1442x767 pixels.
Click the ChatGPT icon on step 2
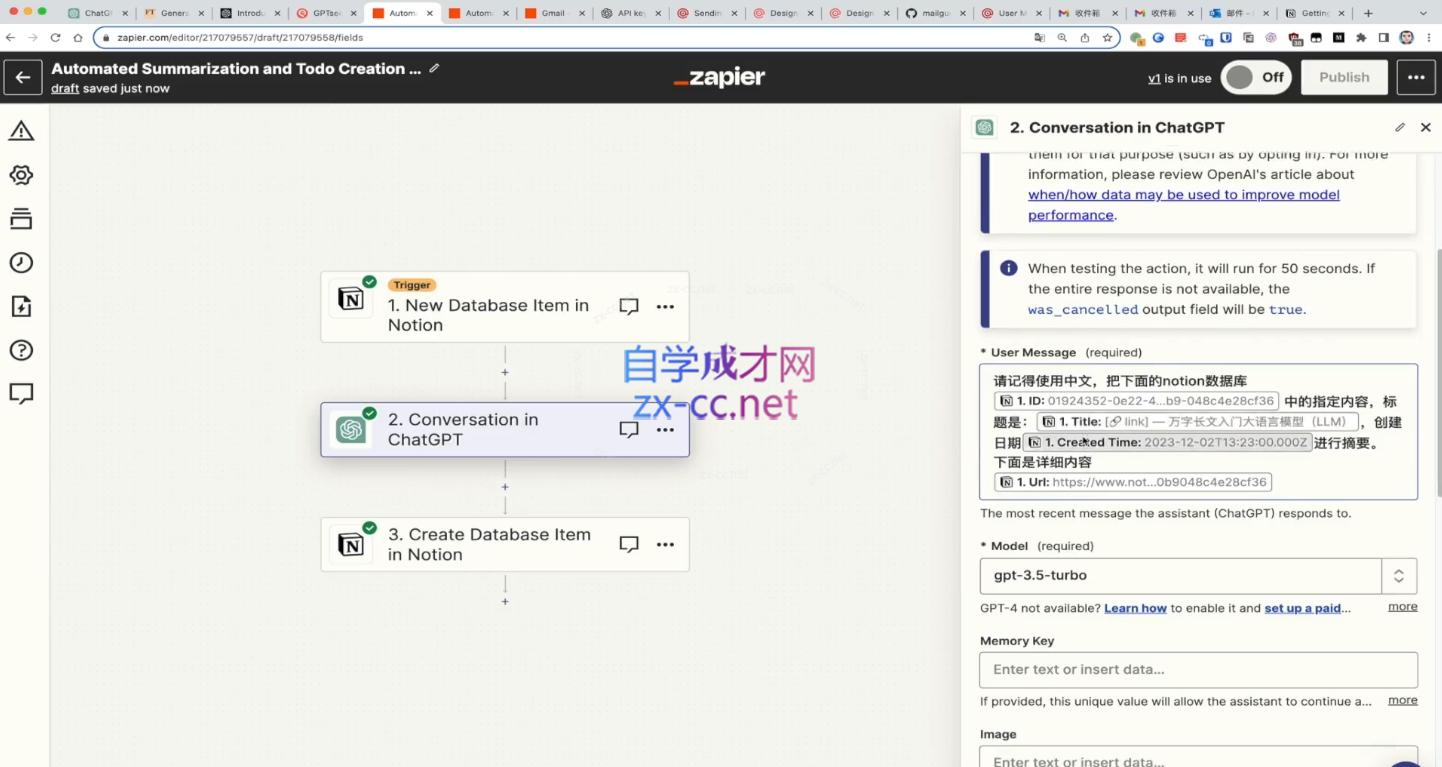coord(351,429)
